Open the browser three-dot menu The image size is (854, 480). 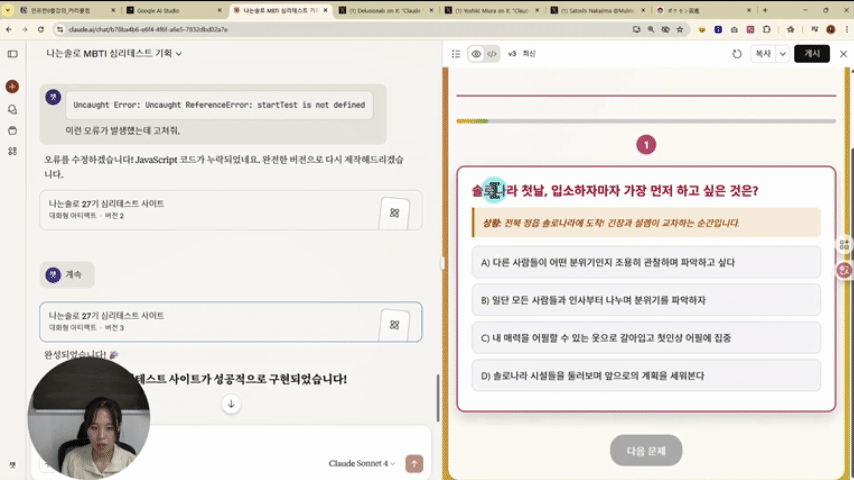point(846,29)
